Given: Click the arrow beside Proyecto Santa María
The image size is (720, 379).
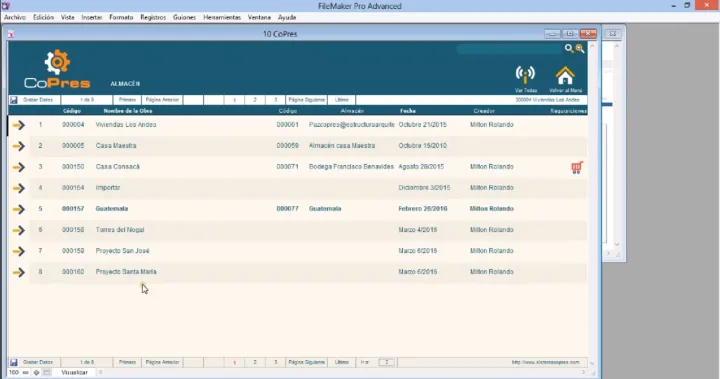Looking at the screenshot, I should click(18, 272).
